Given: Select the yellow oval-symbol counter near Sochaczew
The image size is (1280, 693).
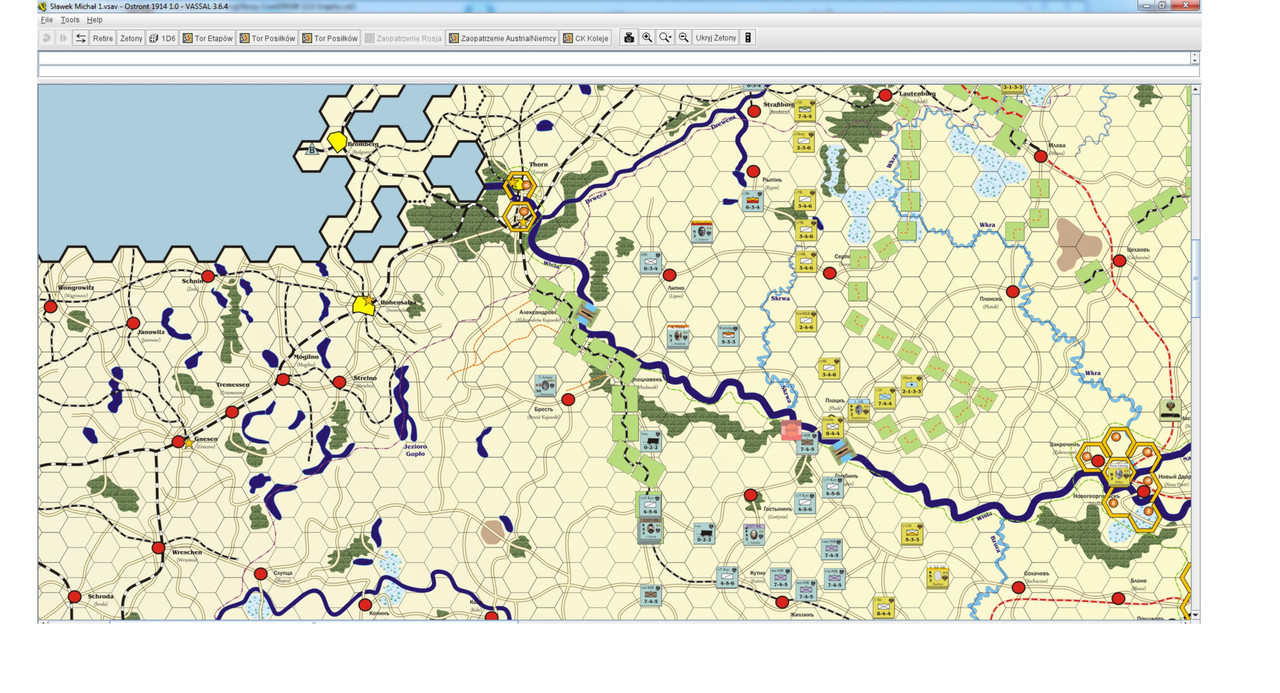Looking at the screenshot, I should [x=936, y=577].
